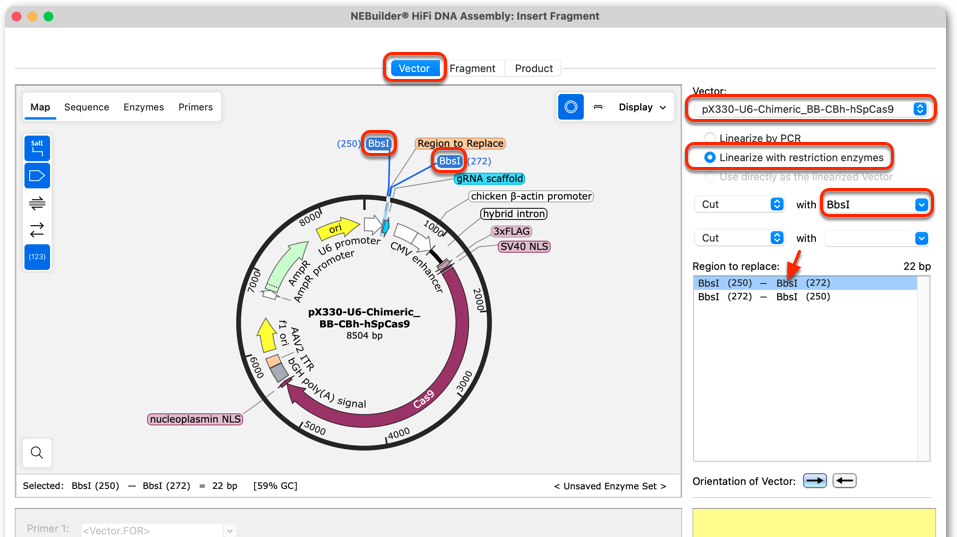This screenshot has height=537, width=957.
Task: Select region BbsI (250) — BbsI (272)
Action: tap(805, 283)
